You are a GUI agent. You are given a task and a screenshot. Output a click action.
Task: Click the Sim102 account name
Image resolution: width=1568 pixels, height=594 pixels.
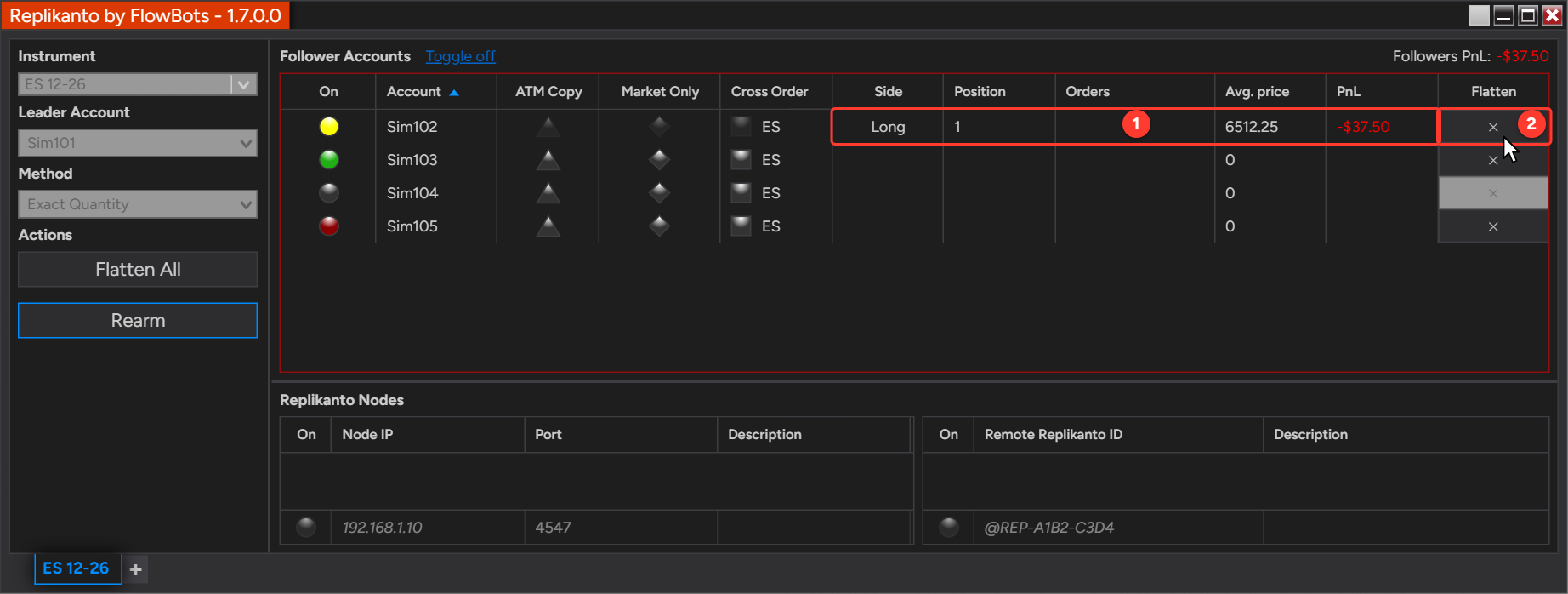click(412, 127)
